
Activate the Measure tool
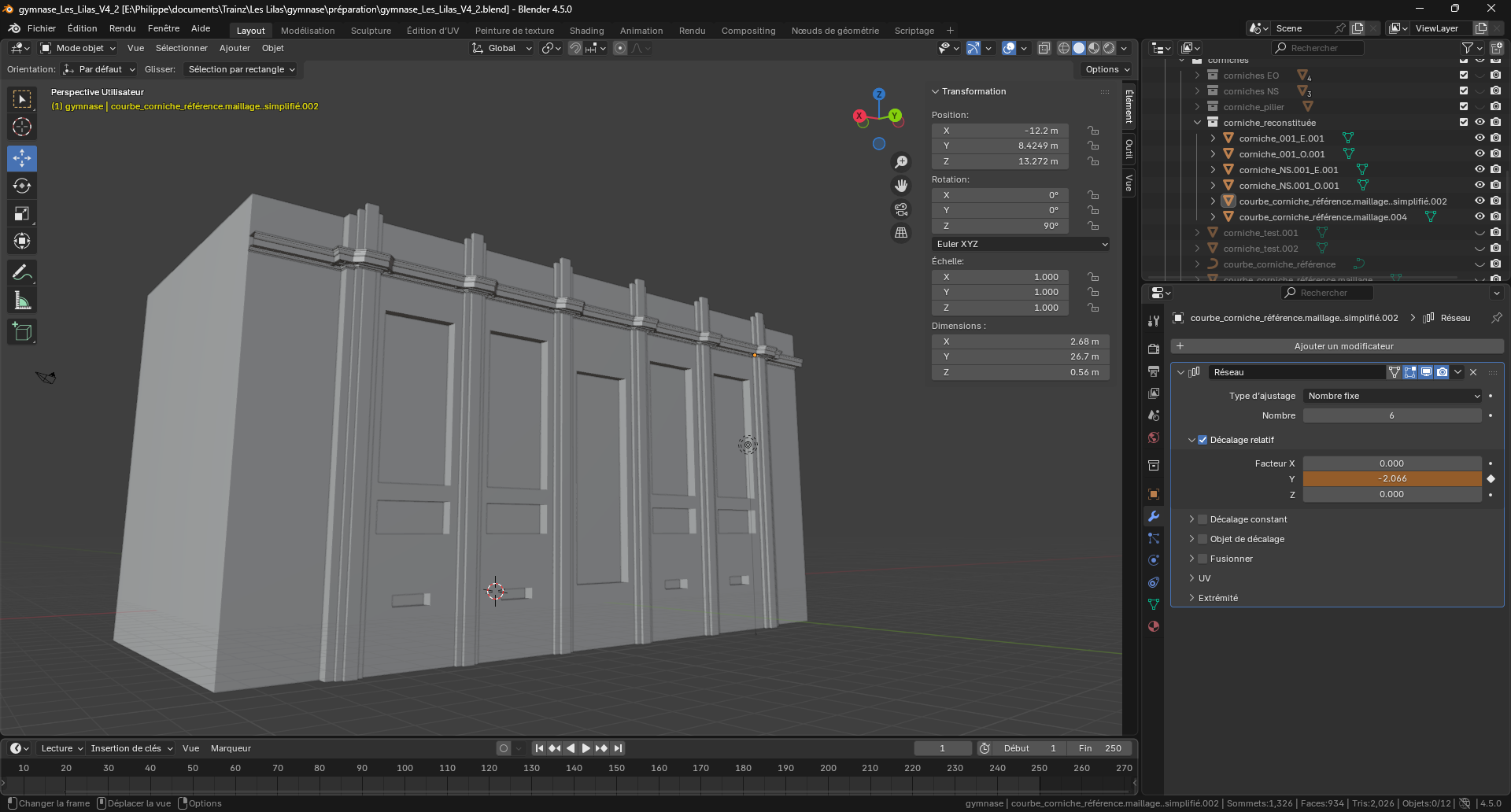22,301
